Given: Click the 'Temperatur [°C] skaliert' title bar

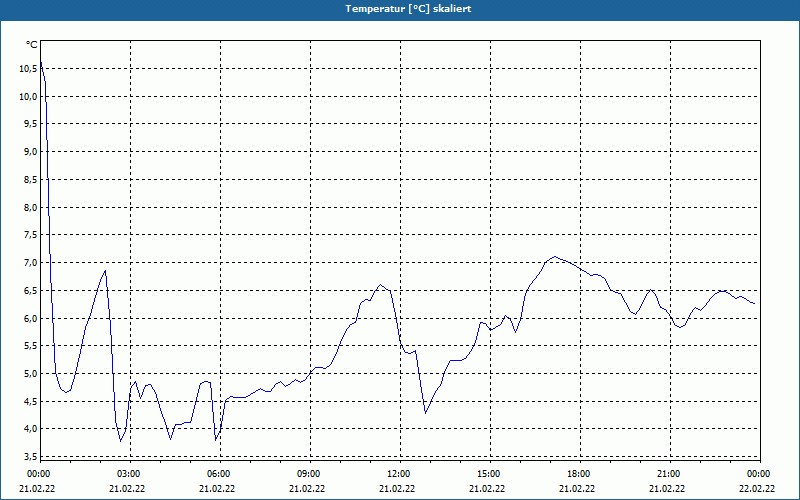Looking at the screenshot, I should (400, 9).
